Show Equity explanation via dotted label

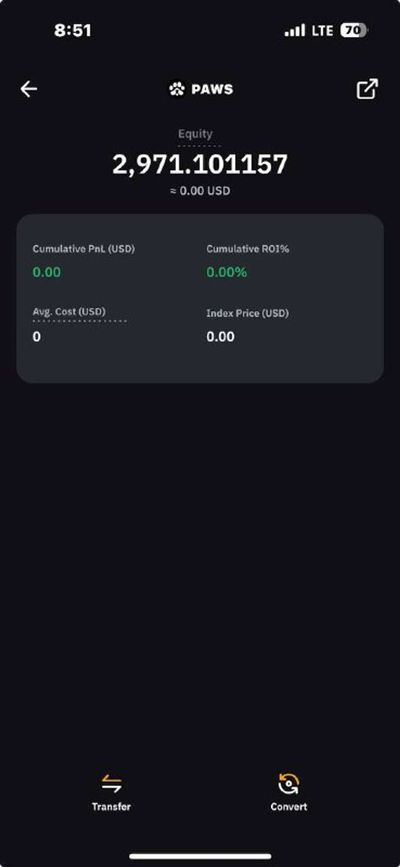195,134
